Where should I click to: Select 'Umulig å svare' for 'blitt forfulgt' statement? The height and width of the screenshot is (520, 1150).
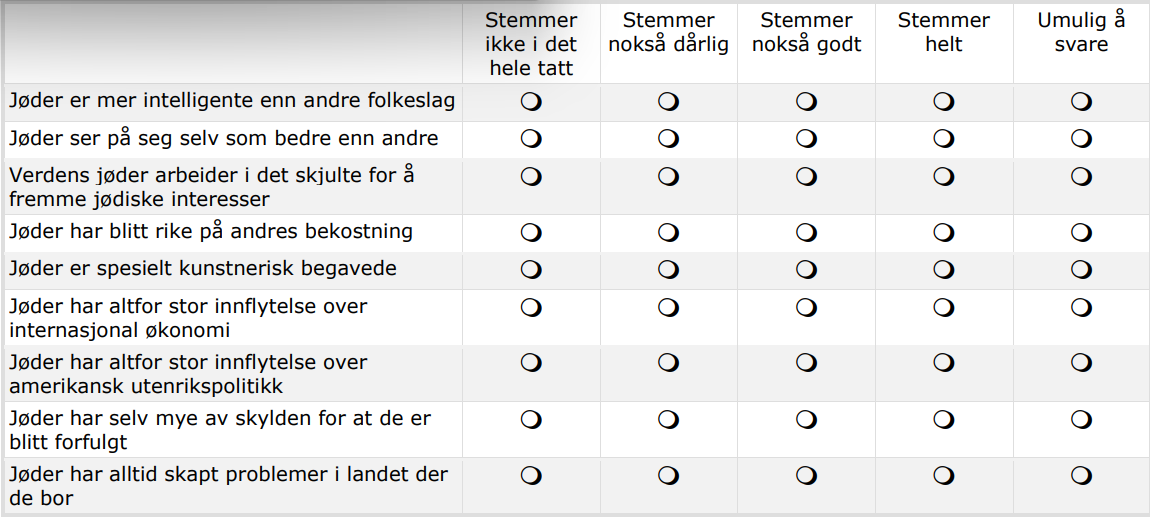[x=1081, y=419]
